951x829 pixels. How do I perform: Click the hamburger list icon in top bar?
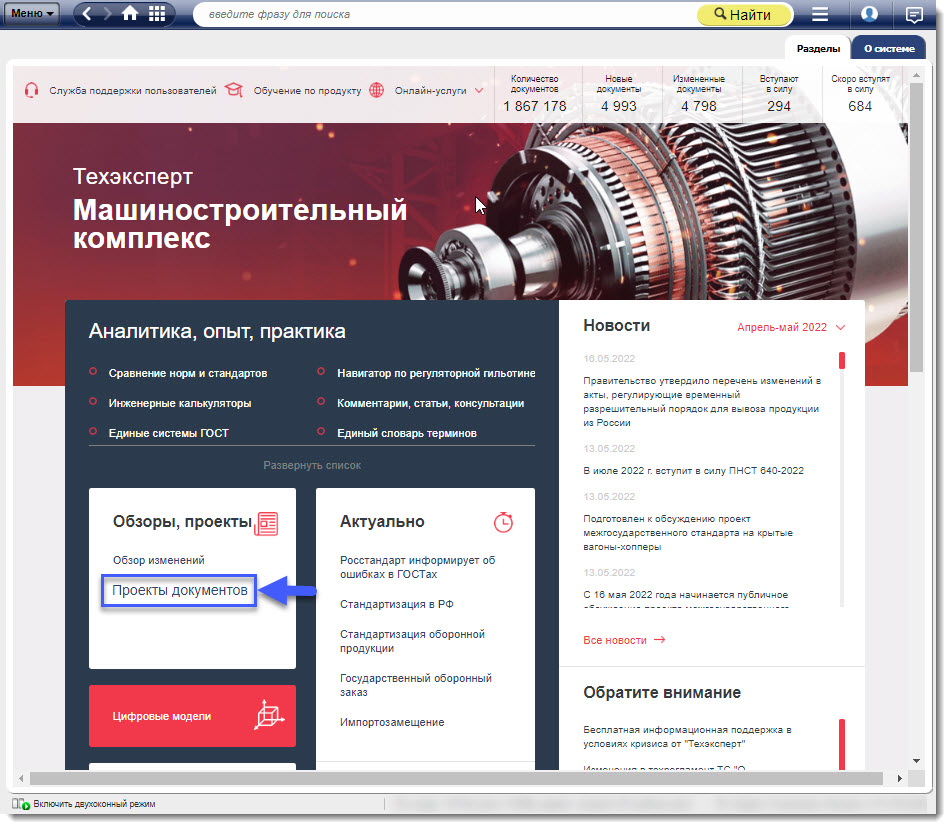click(x=820, y=14)
